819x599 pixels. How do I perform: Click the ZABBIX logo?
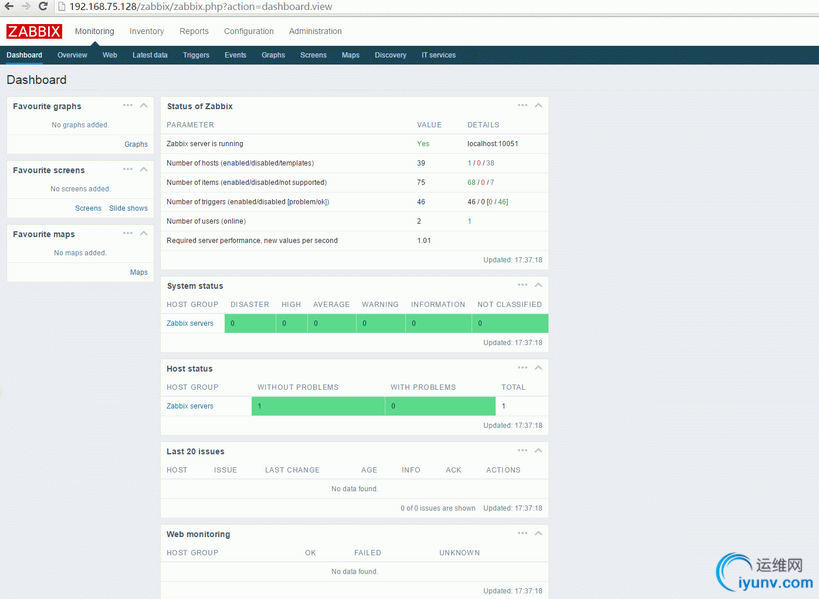pyautogui.click(x=34, y=31)
